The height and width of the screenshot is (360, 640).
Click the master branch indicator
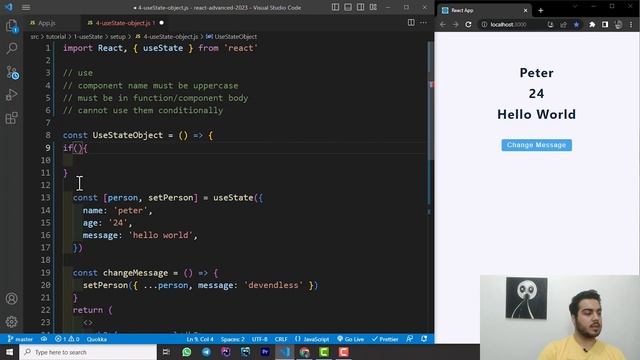pyautogui.click(x=20, y=339)
